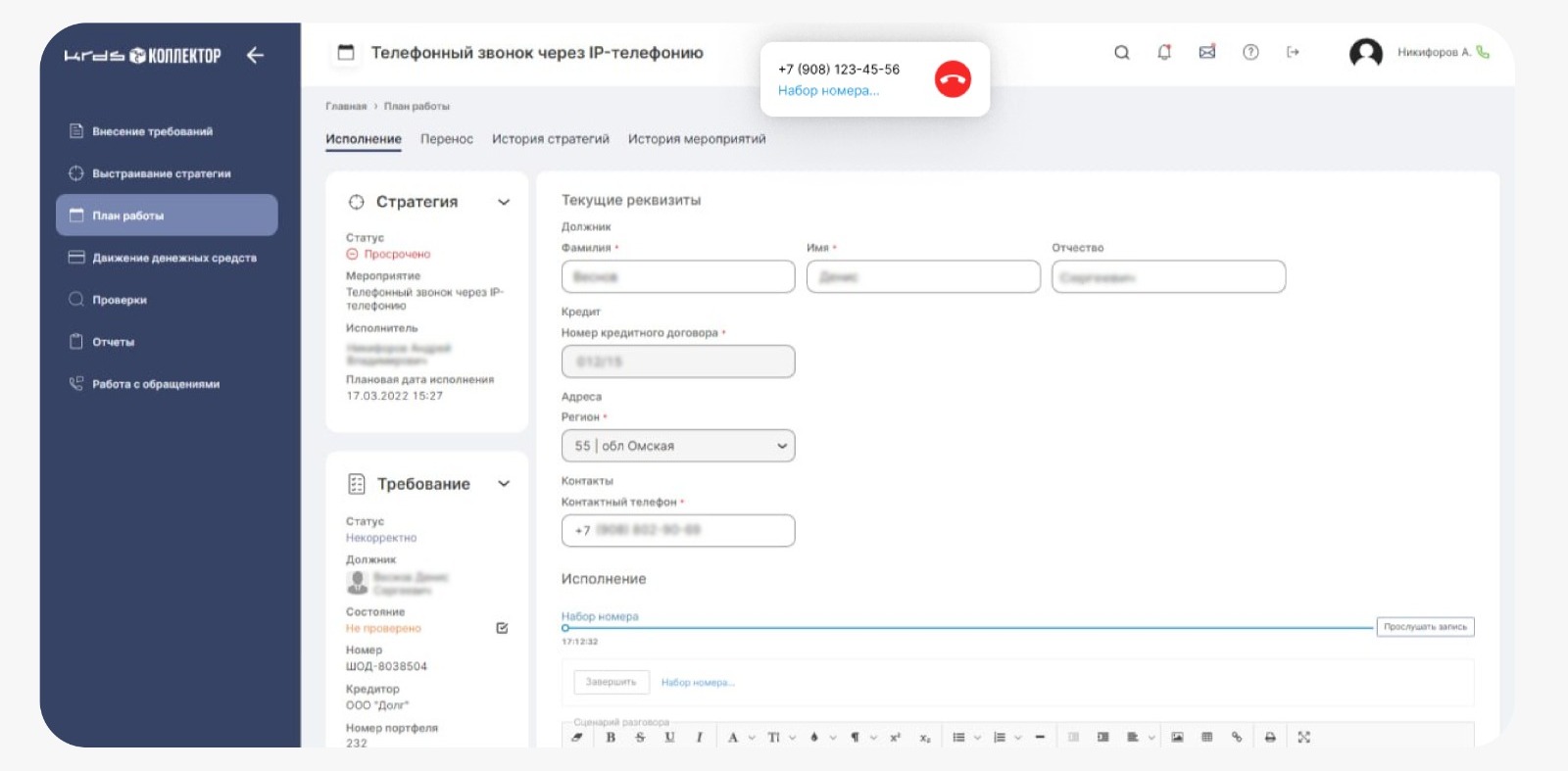Screen dimensions: 1568x771
Task: Collapse sidebar with back arrow
Action: pyautogui.click(x=256, y=56)
